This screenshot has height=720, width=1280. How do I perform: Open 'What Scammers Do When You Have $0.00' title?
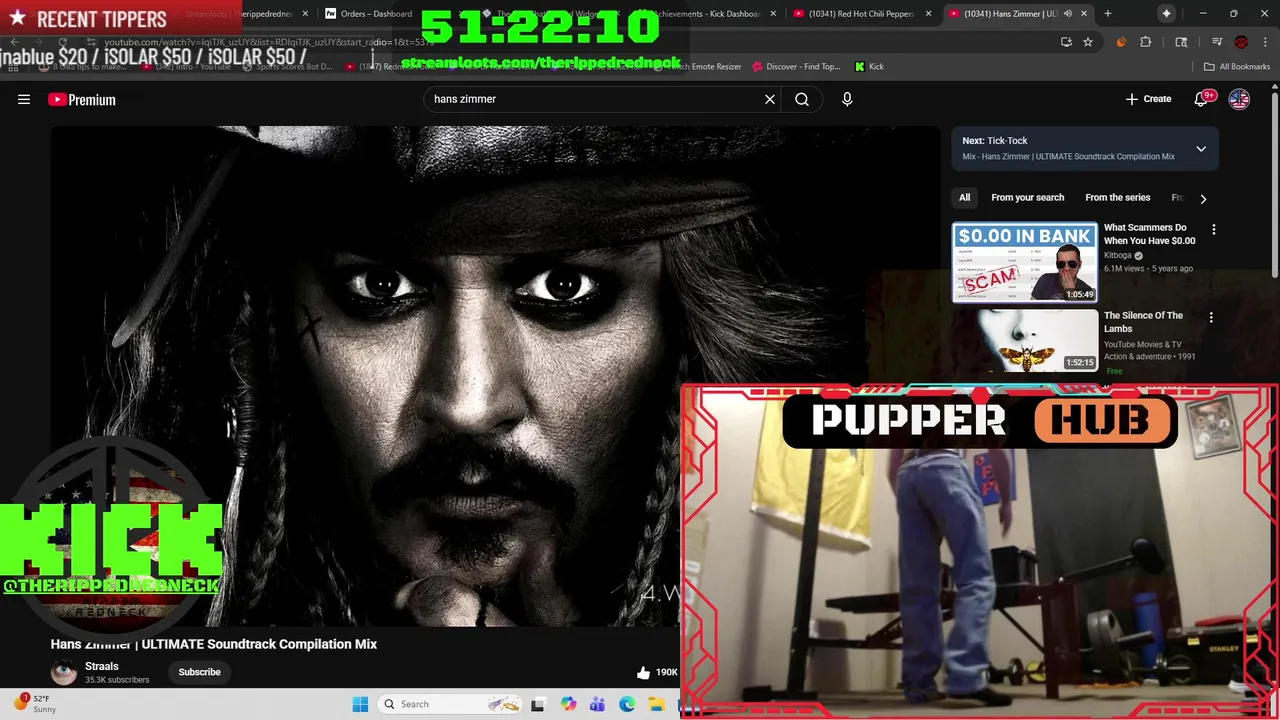tap(1149, 234)
